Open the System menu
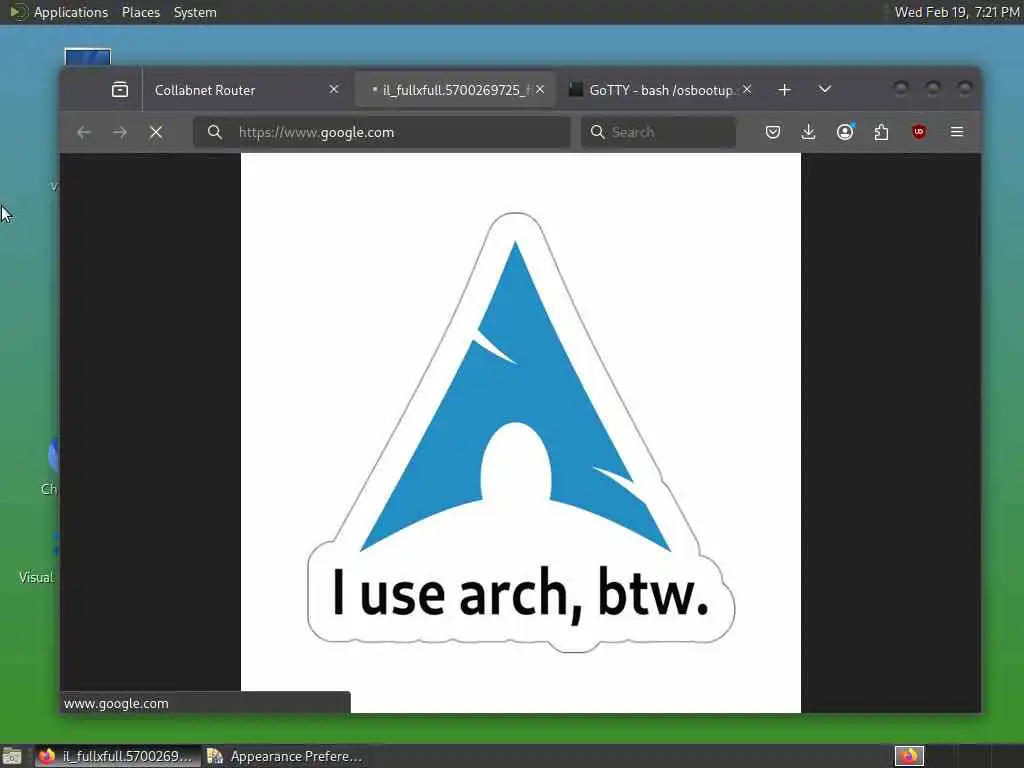1024x768 pixels. (x=195, y=12)
